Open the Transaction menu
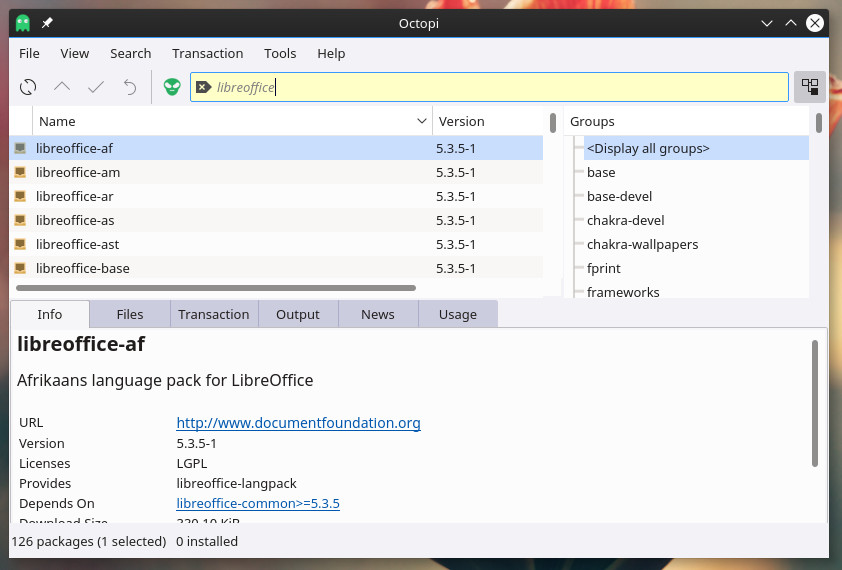Image resolution: width=842 pixels, height=570 pixels. click(207, 53)
